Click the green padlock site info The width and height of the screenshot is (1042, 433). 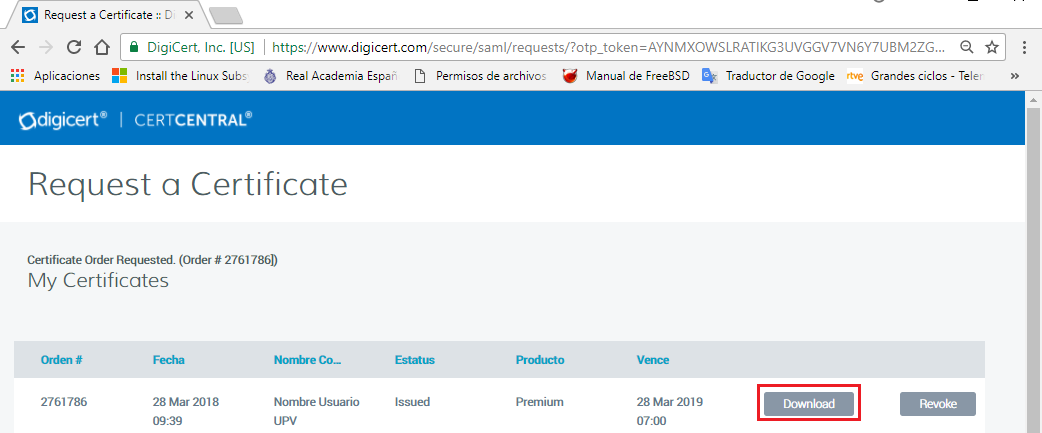[134, 47]
